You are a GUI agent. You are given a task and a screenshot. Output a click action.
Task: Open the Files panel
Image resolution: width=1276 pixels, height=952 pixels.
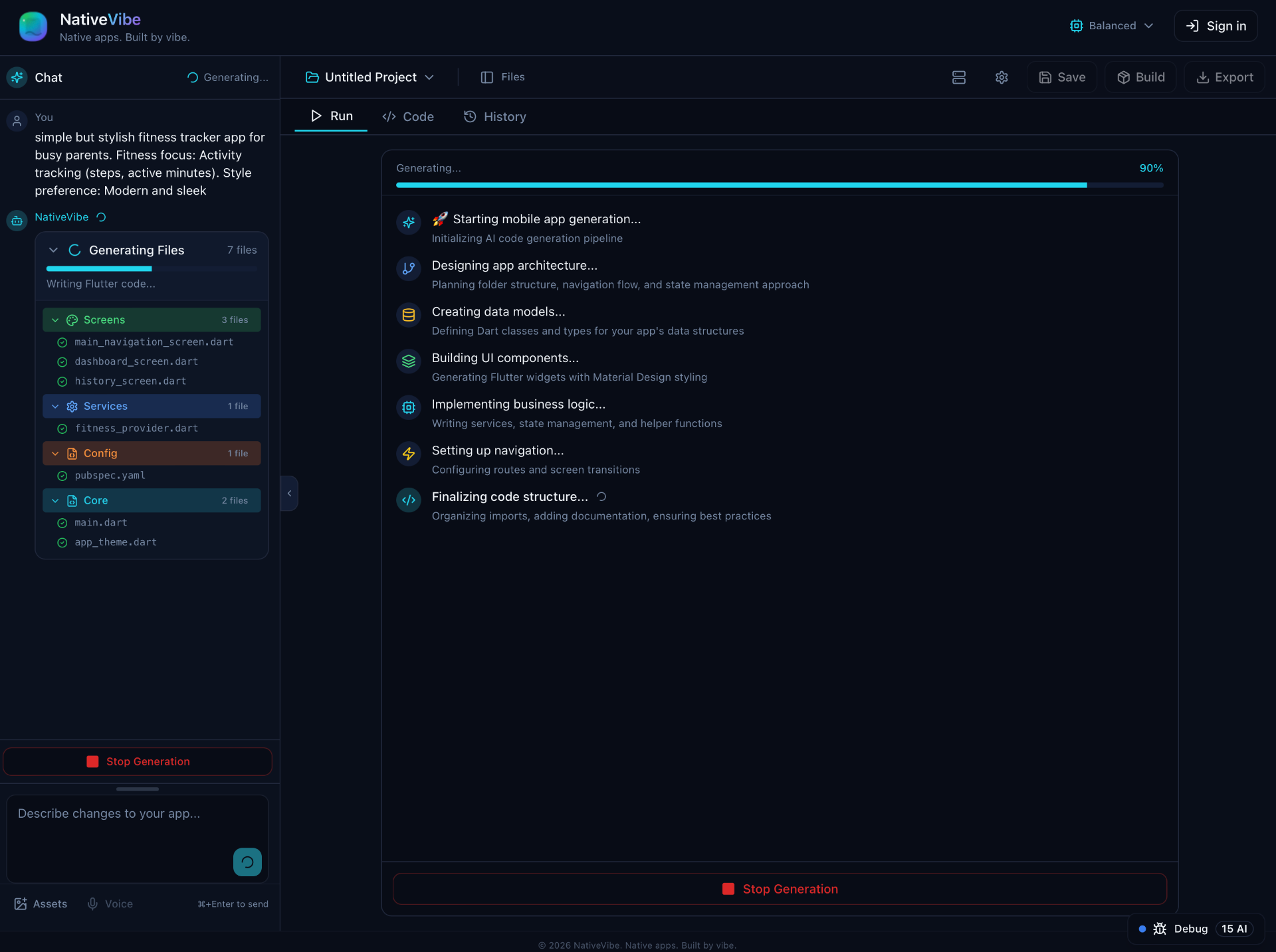click(502, 77)
